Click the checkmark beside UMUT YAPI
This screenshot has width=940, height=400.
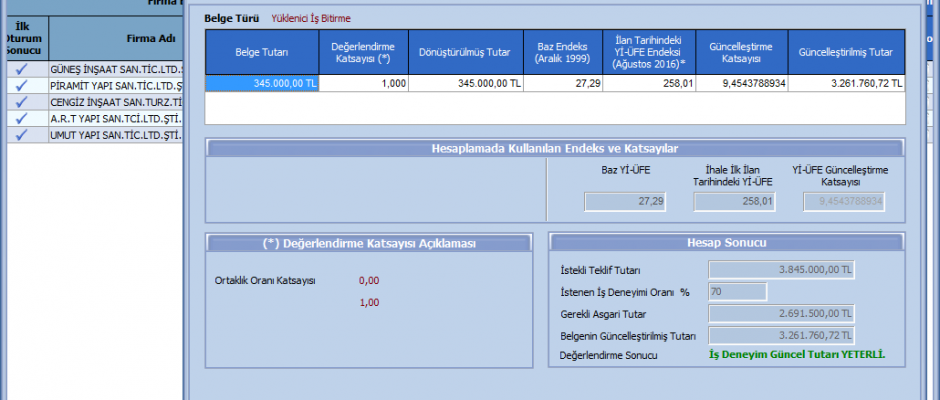point(22,134)
